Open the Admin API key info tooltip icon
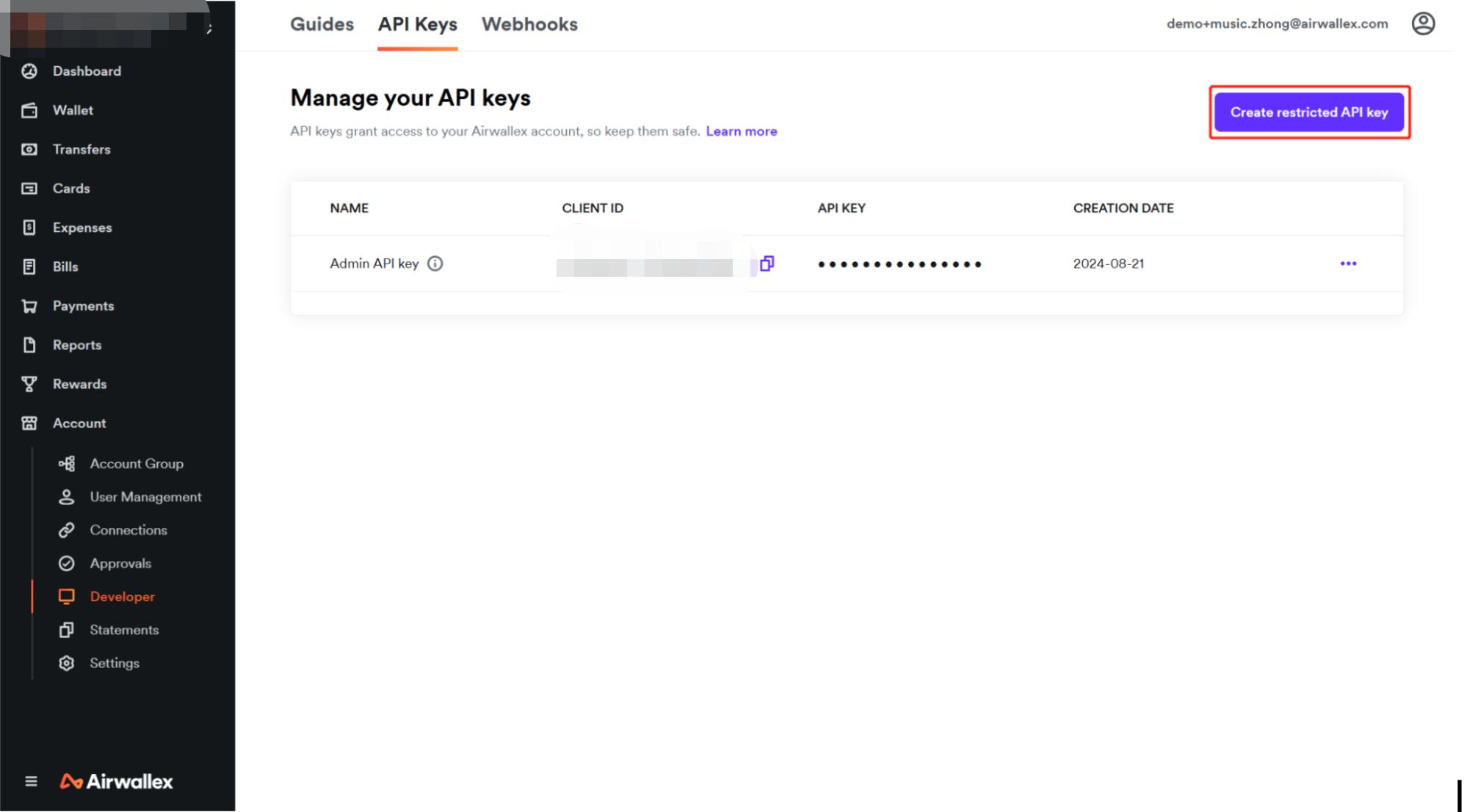The width and height of the screenshot is (1464, 812). tap(435, 264)
